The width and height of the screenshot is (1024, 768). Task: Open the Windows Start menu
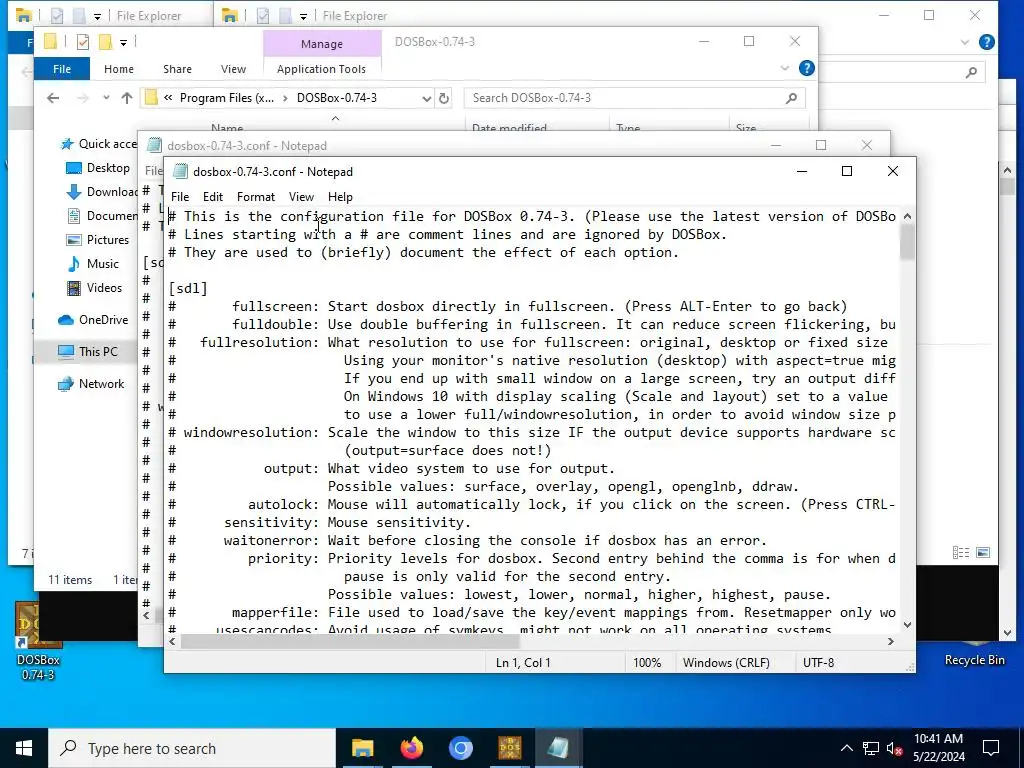tap(24, 748)
